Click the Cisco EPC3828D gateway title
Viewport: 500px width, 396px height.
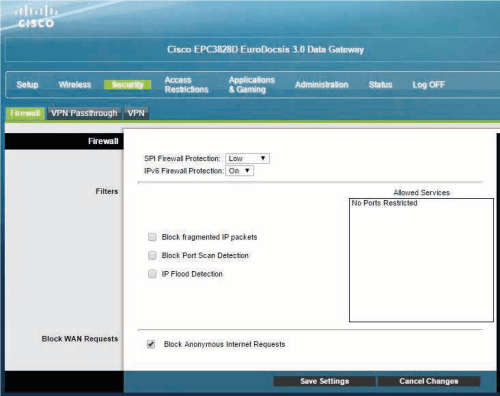click(x=265, y=50)
